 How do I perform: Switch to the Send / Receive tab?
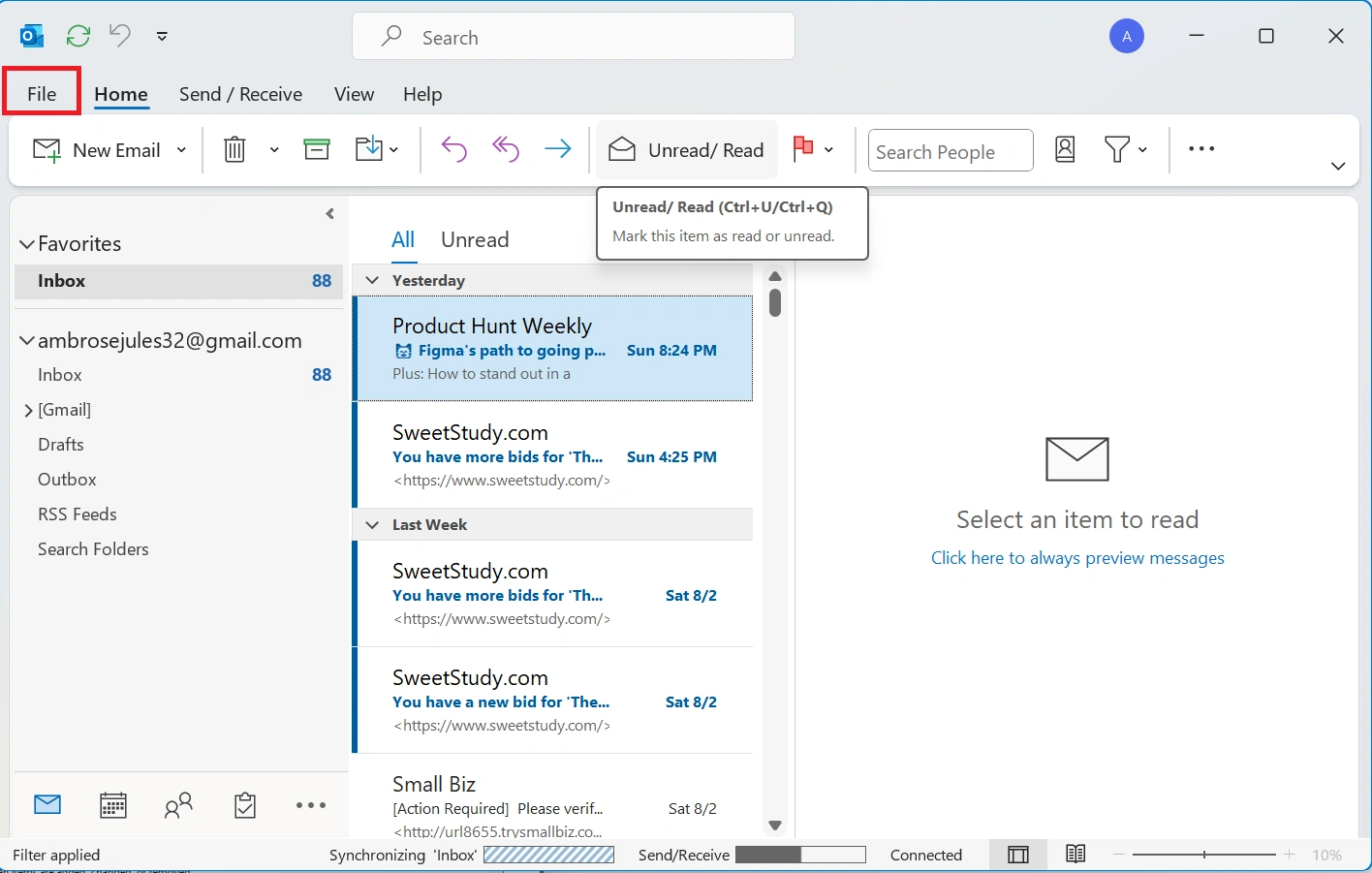click(x=240, y=94)
